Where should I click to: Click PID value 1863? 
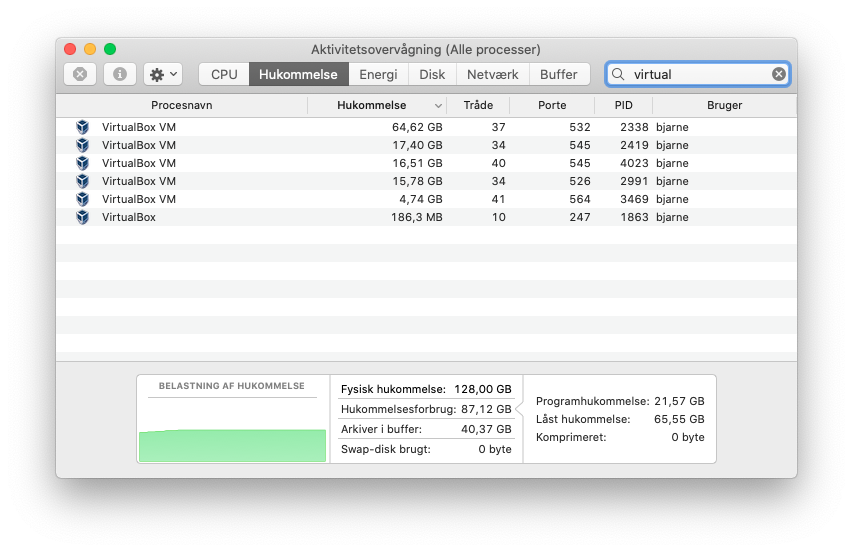click(634, 217)
